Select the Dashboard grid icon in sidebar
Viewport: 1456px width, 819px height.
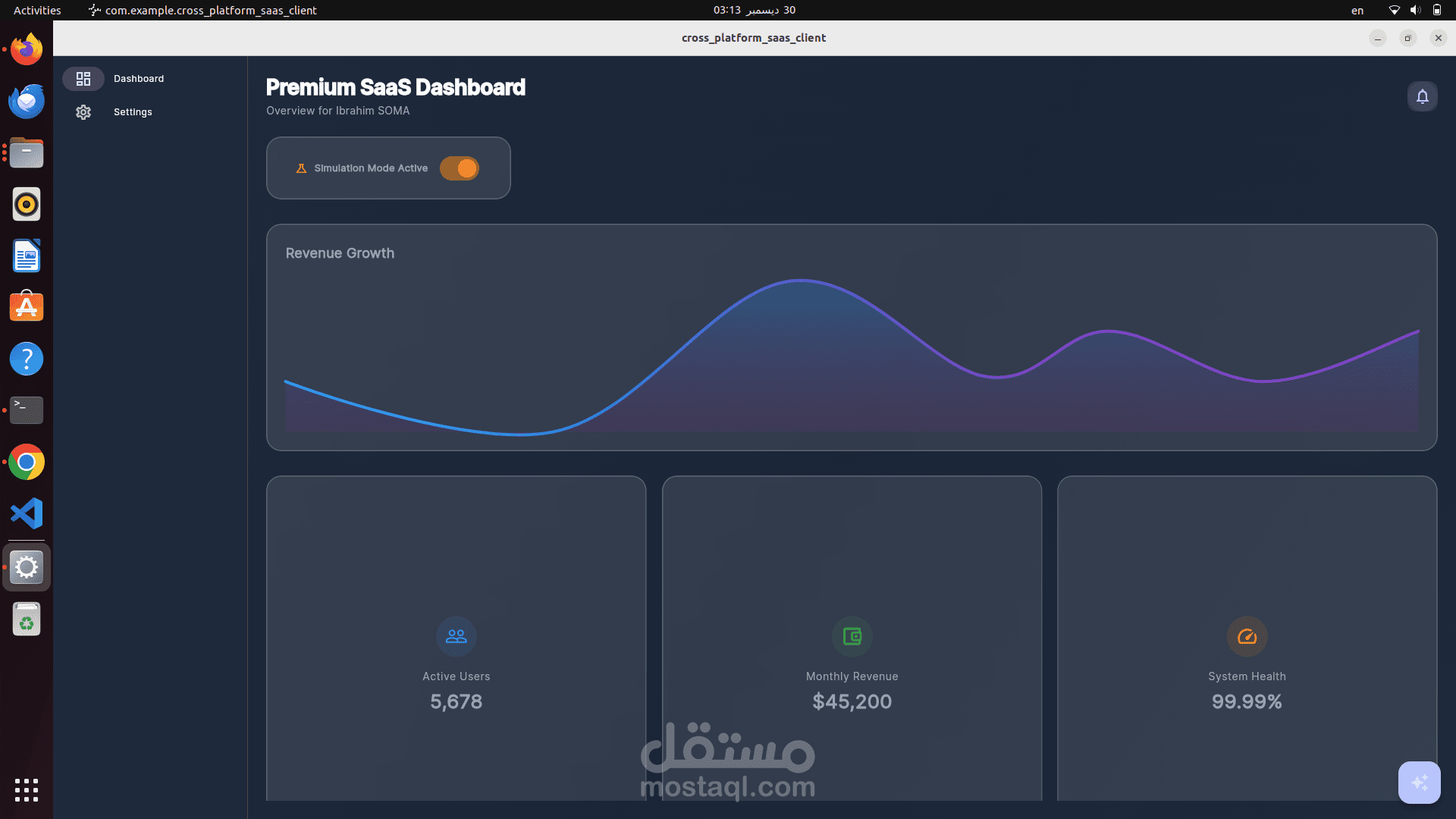pos(83,78)
